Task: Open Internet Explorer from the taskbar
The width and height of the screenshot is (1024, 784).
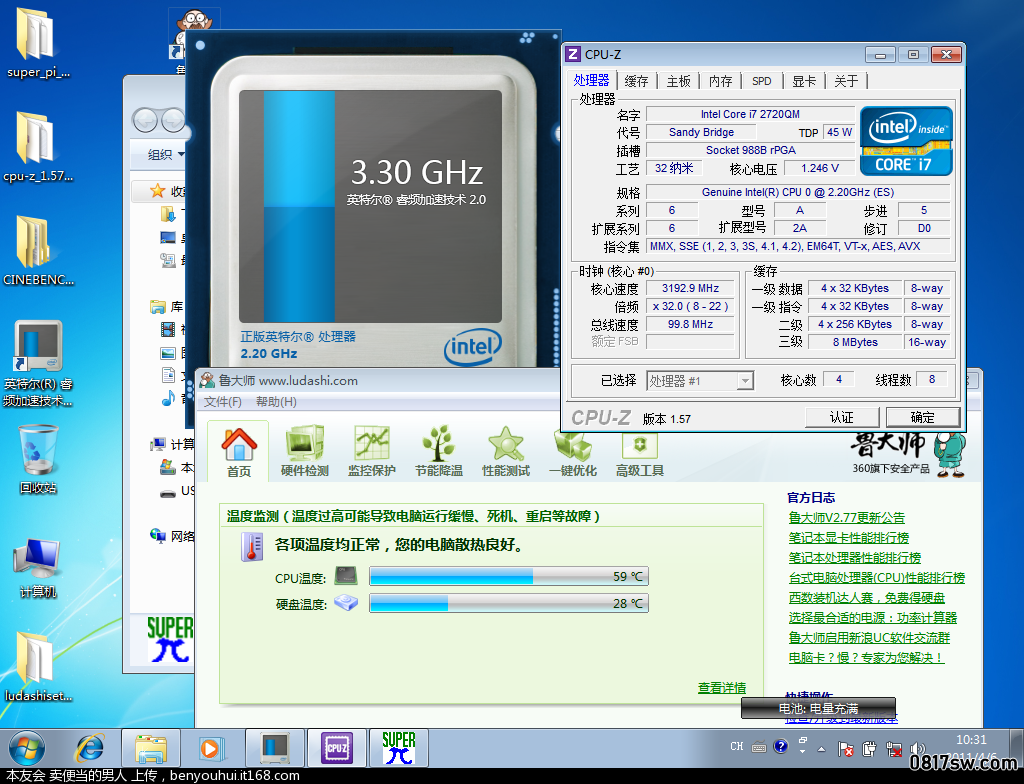Action: tap(90, 747)
